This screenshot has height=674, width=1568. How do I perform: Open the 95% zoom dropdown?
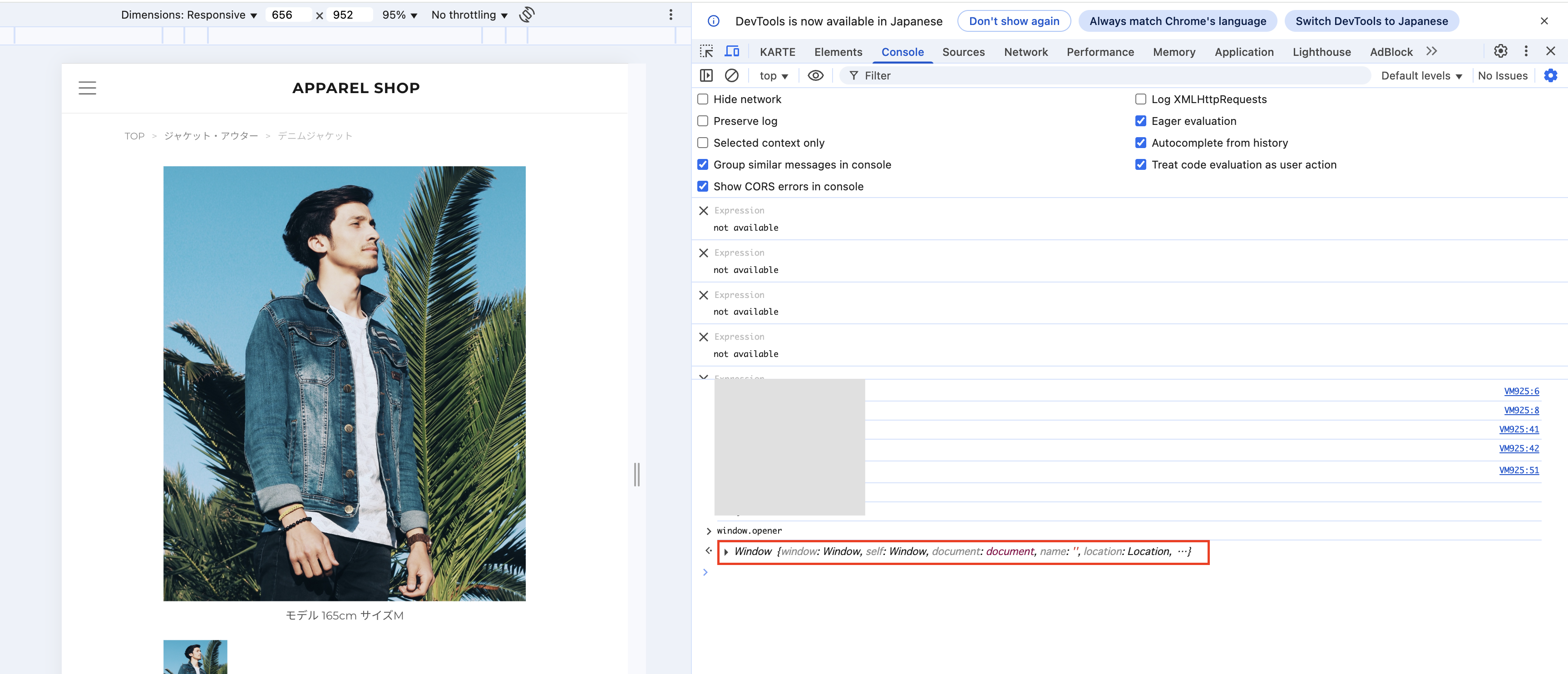tap(399, 15)
